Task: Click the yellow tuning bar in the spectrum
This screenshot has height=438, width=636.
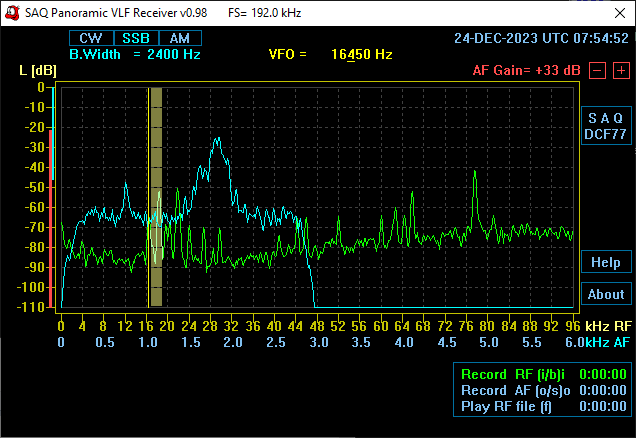Action: tap(155, 197)
